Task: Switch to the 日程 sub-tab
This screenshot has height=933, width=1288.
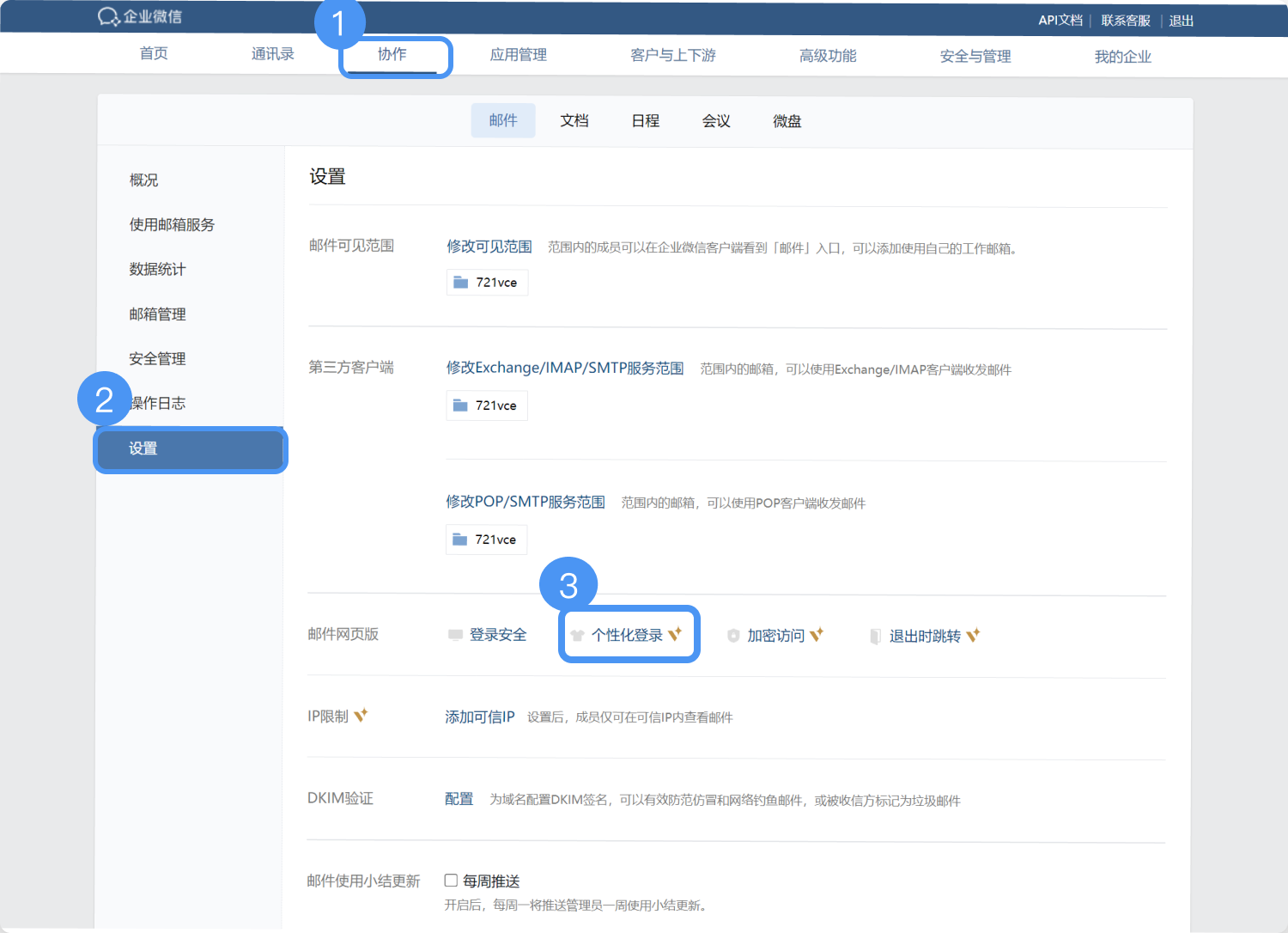Action: point(646,121)
